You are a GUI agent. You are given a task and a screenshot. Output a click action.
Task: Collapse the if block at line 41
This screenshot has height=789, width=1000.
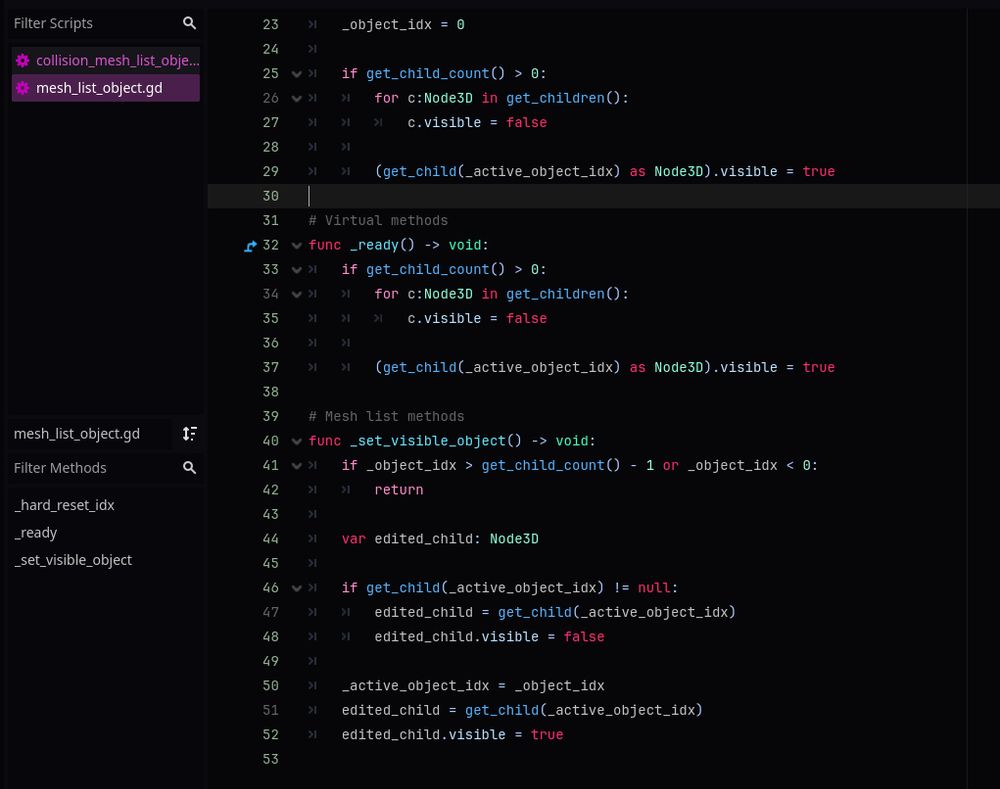(x=297, y=466)
